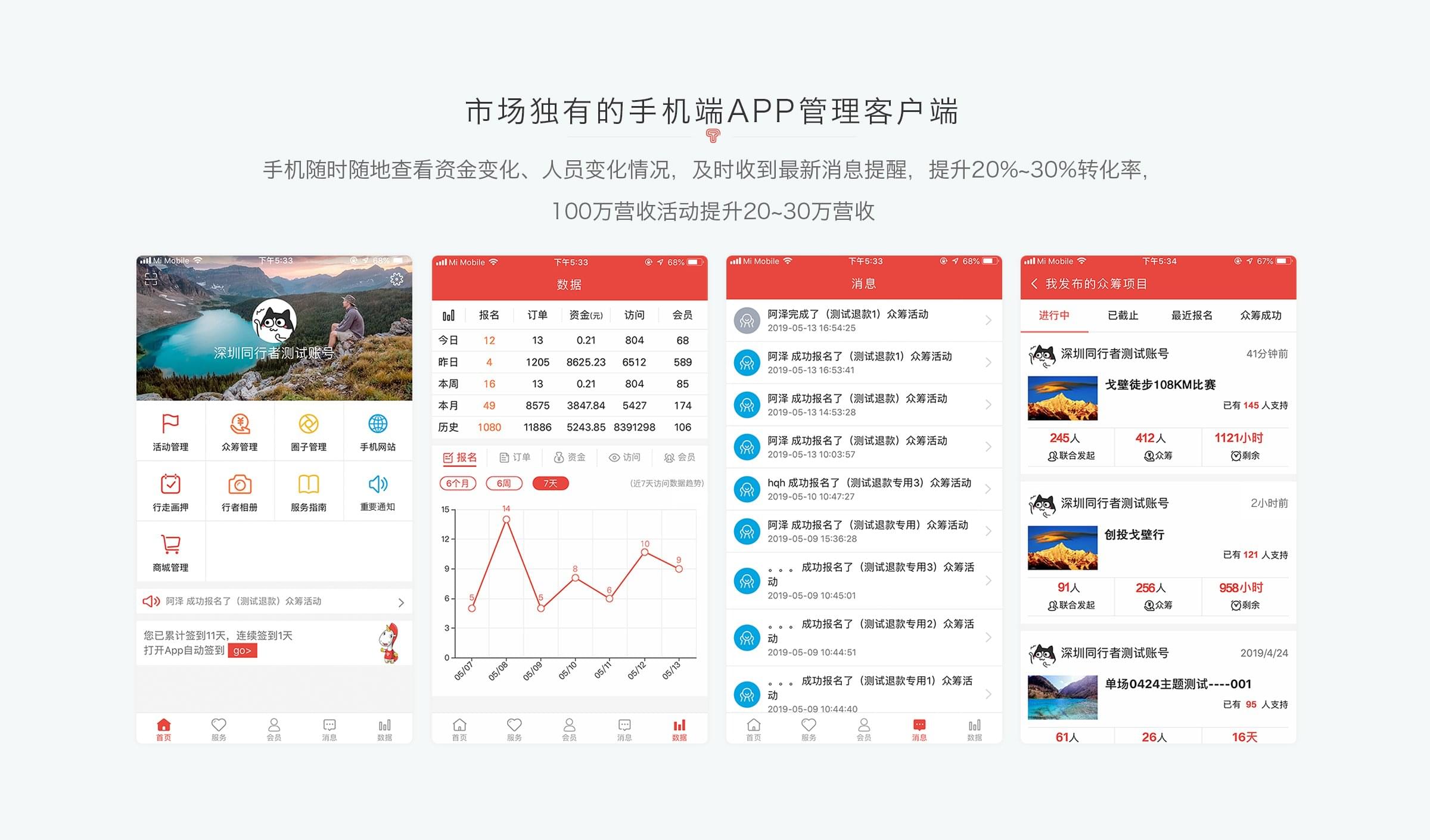Image resolution: width=1430 pixels, height=840 pixels.
Task: Open 商城管理 shopping cart icon
Action: 170,544
